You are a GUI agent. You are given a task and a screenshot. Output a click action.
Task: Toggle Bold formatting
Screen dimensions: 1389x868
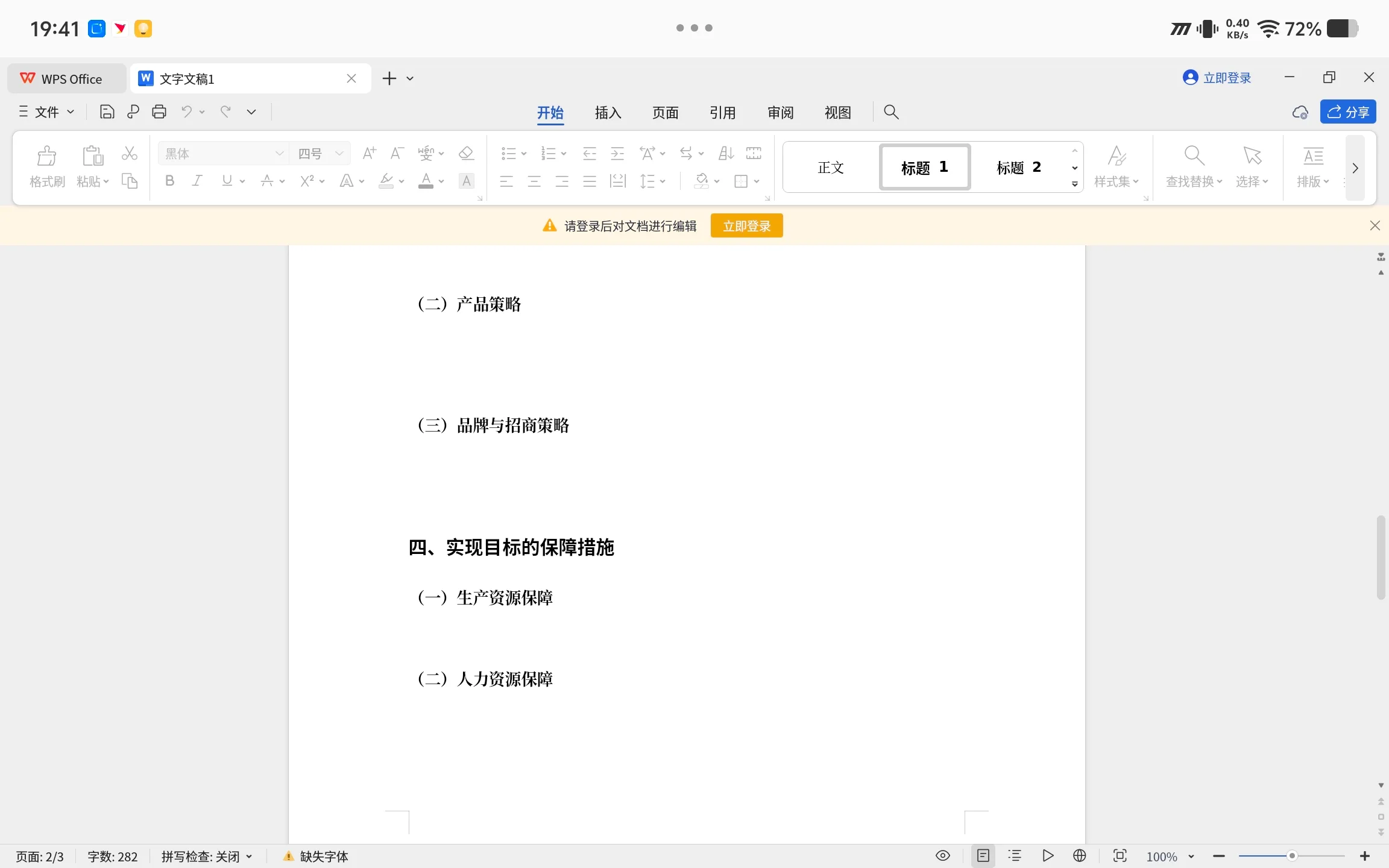[x=170, y=181]
